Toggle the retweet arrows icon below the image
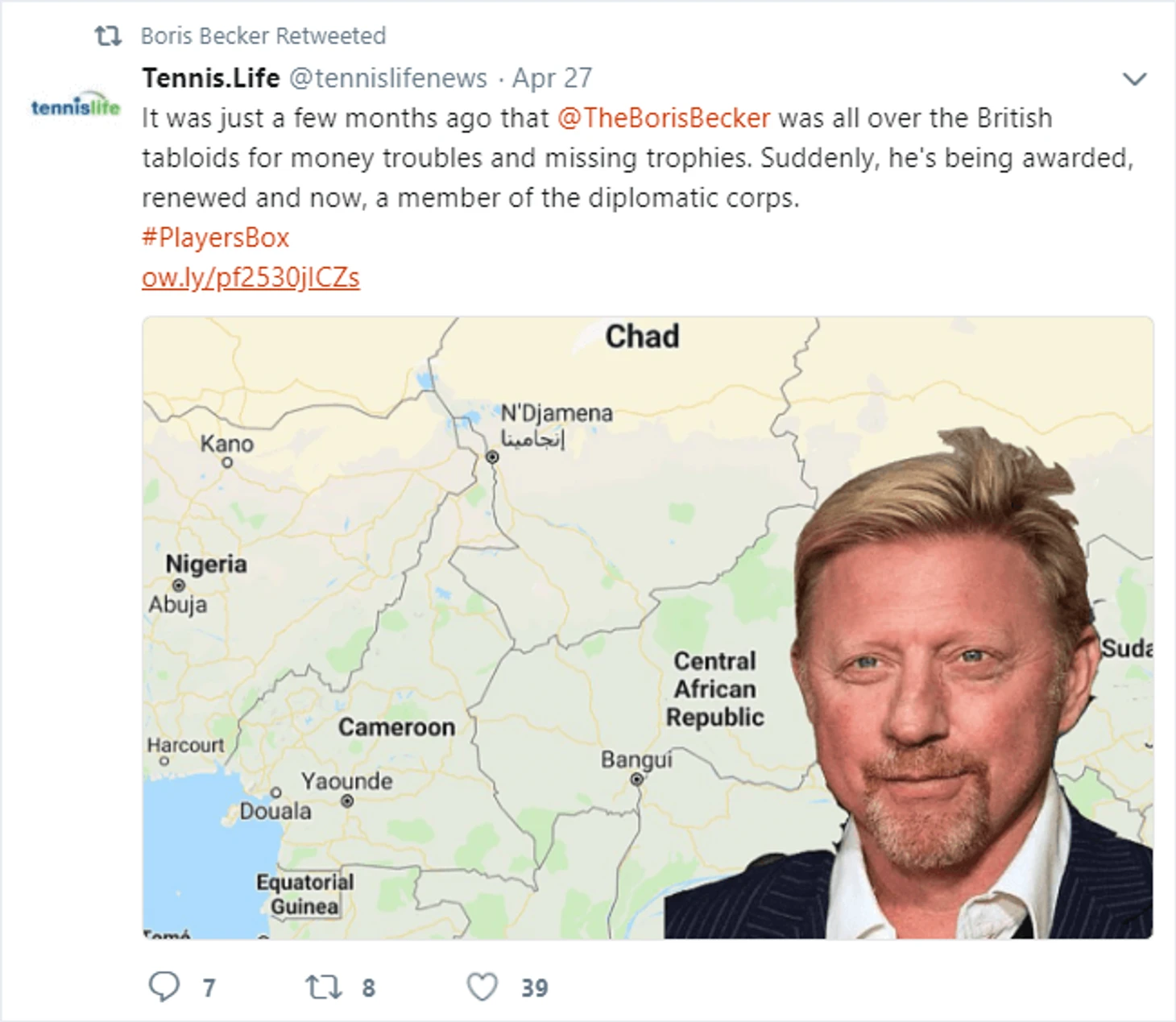Screen dimensions: 1176x1022 [323, 987]
